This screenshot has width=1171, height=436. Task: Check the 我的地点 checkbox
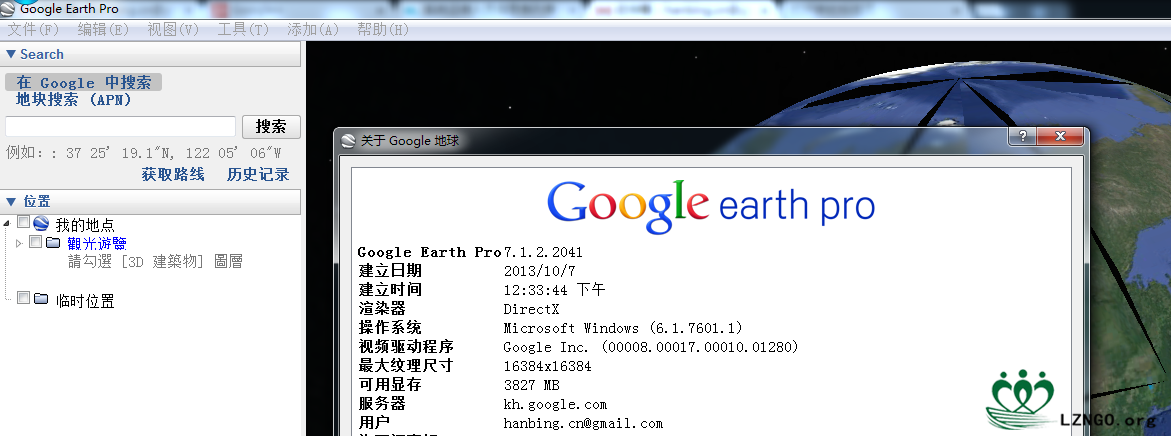(23, 222)
